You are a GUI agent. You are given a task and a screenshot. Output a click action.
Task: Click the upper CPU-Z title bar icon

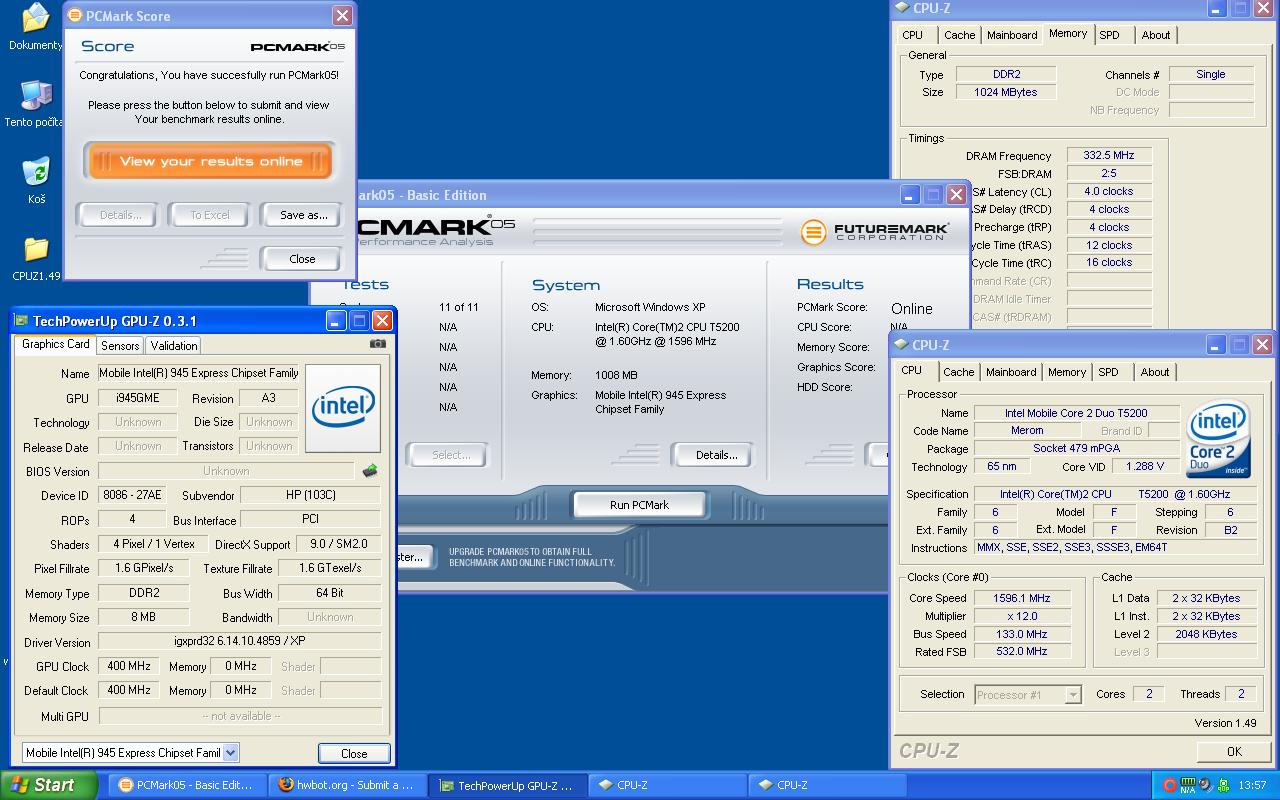tap(901, 8)
